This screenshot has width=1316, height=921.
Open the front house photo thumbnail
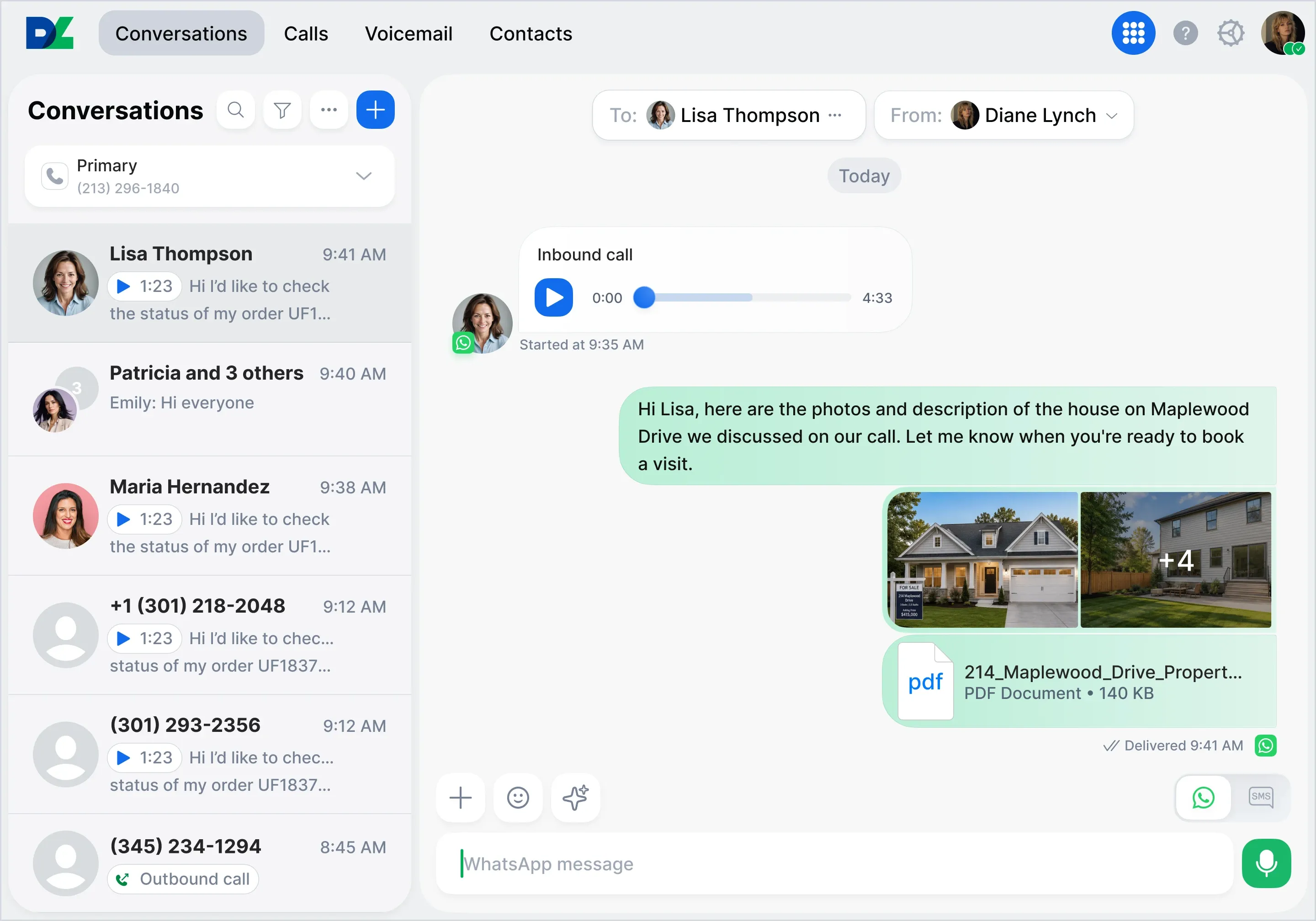click(982, 559)
